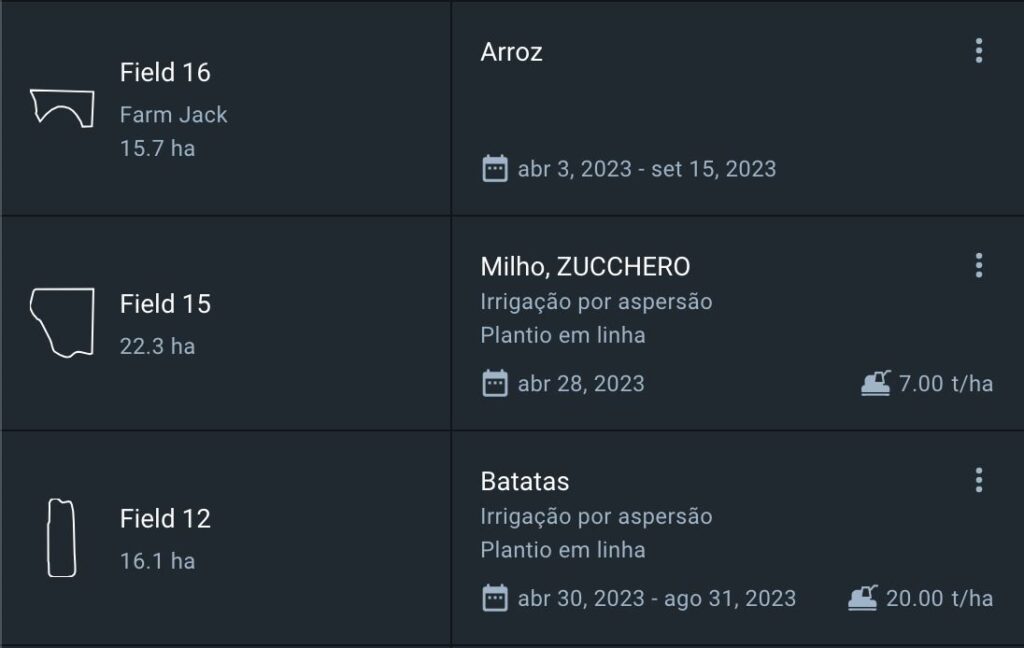Select the Field 16 name

[165, 72]
